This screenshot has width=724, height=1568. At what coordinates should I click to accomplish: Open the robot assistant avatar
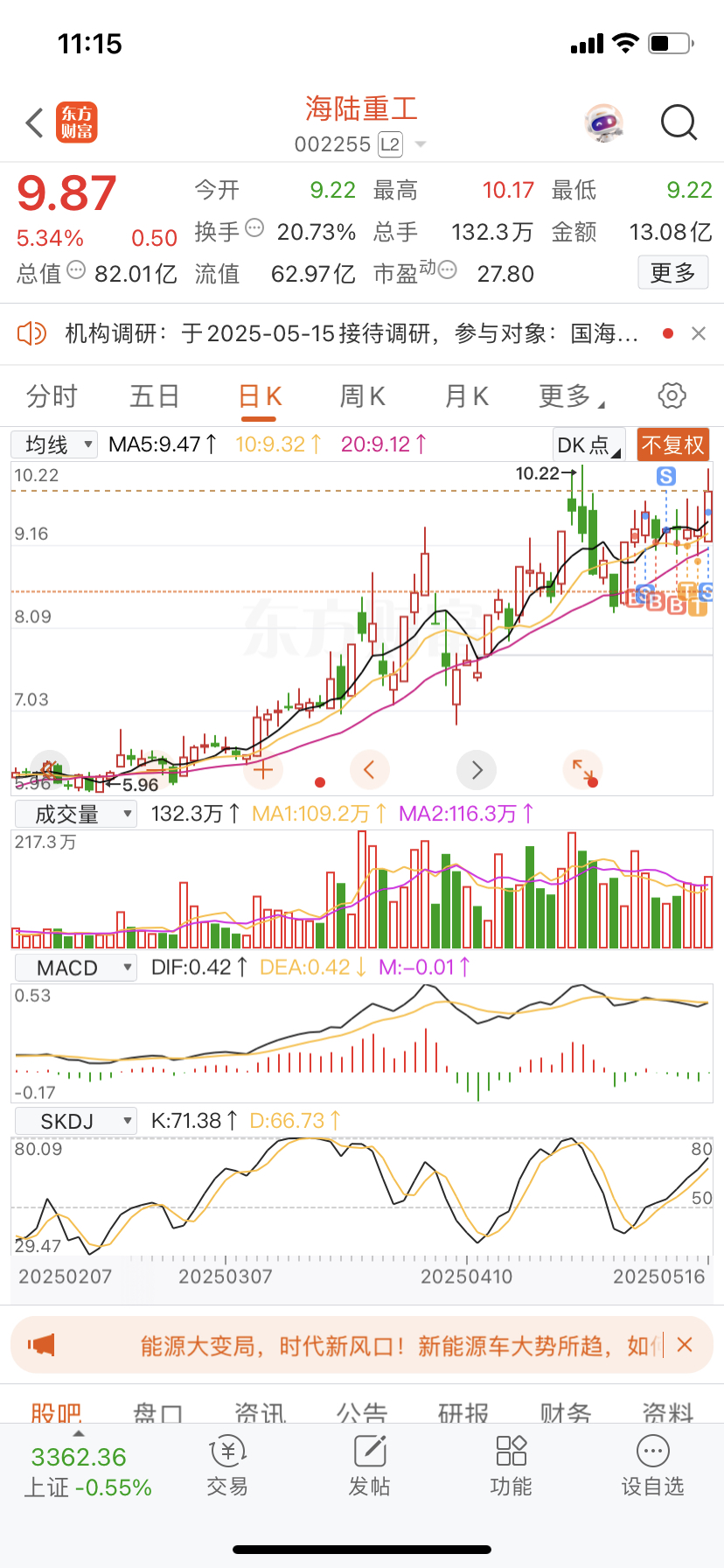click(x=604, y=123)
